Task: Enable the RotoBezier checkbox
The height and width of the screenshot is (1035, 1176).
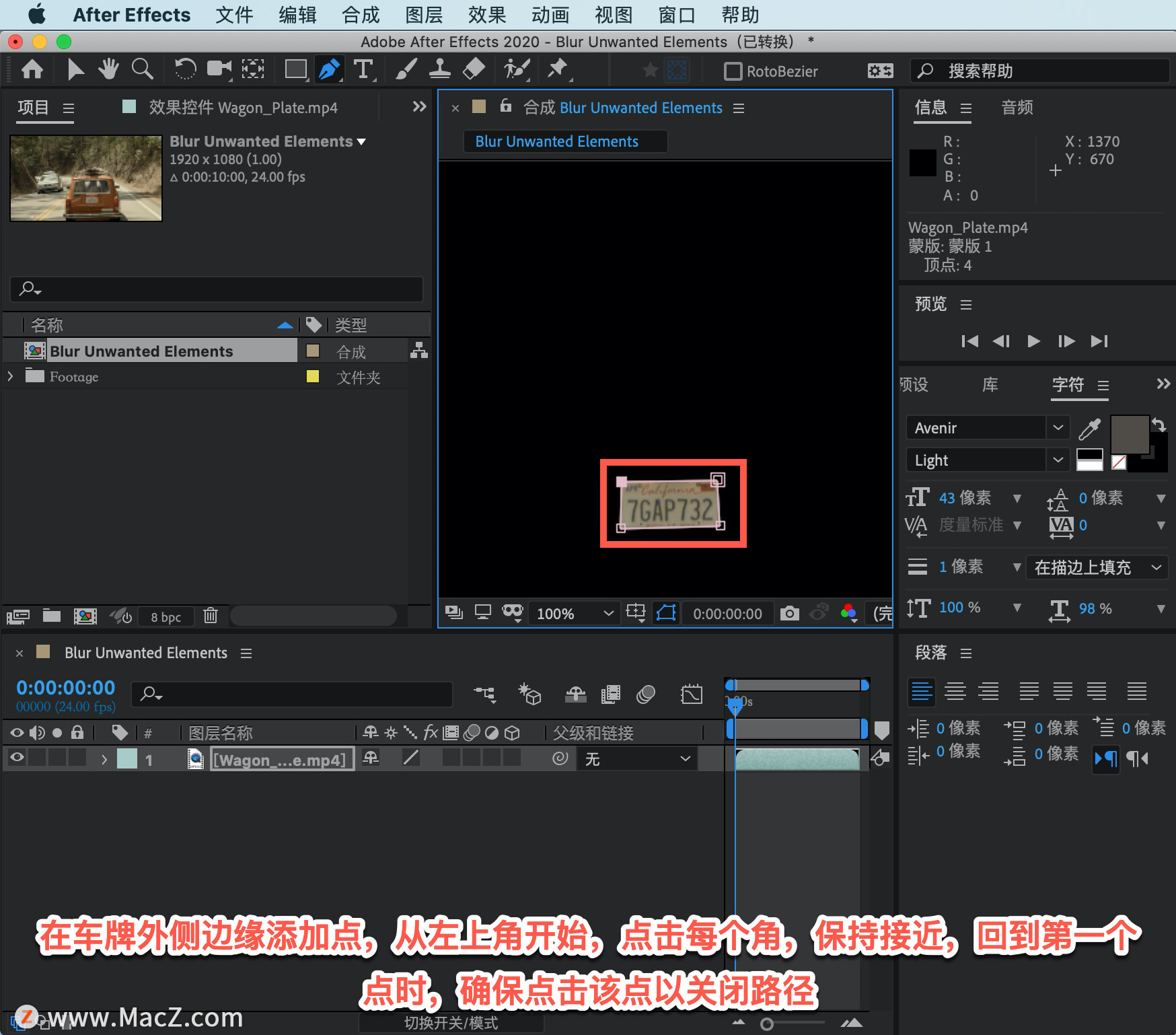Action: [733, 71]
